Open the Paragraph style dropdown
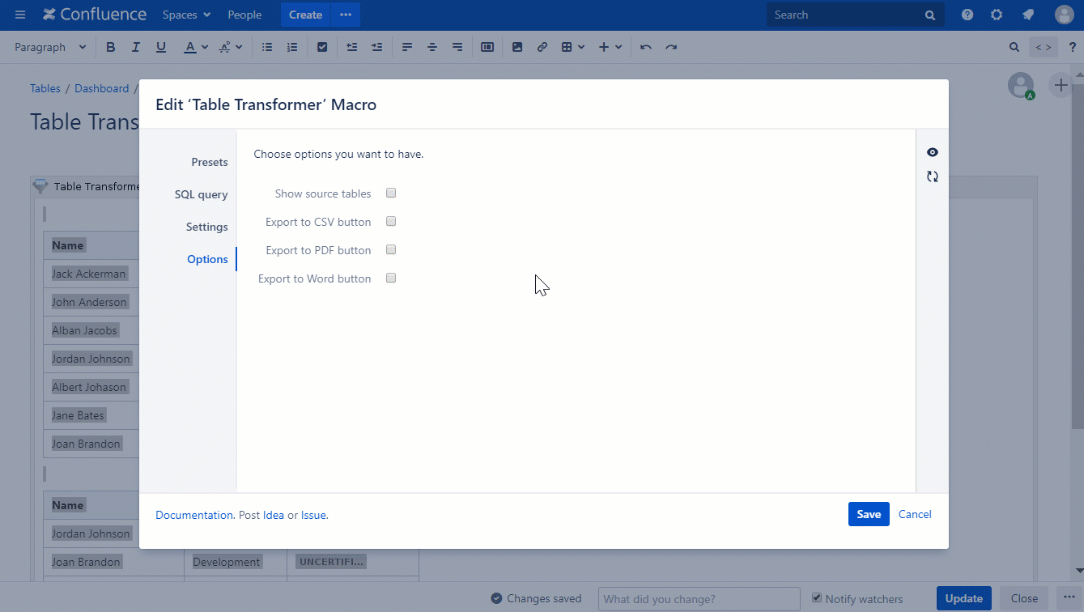 (x=50, y=47)
